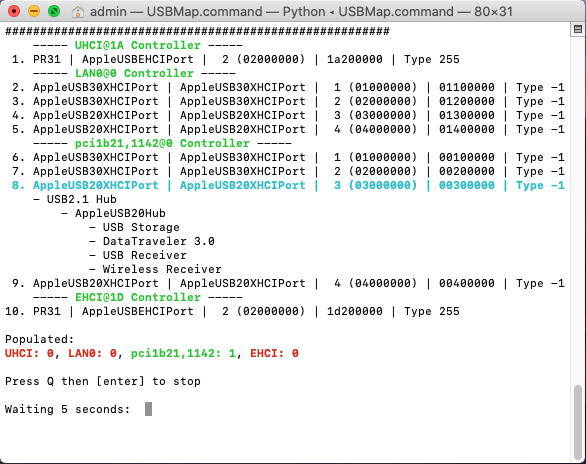
Task: Click the UHCI@1A Controller heading
Action: tap(138, 45)
